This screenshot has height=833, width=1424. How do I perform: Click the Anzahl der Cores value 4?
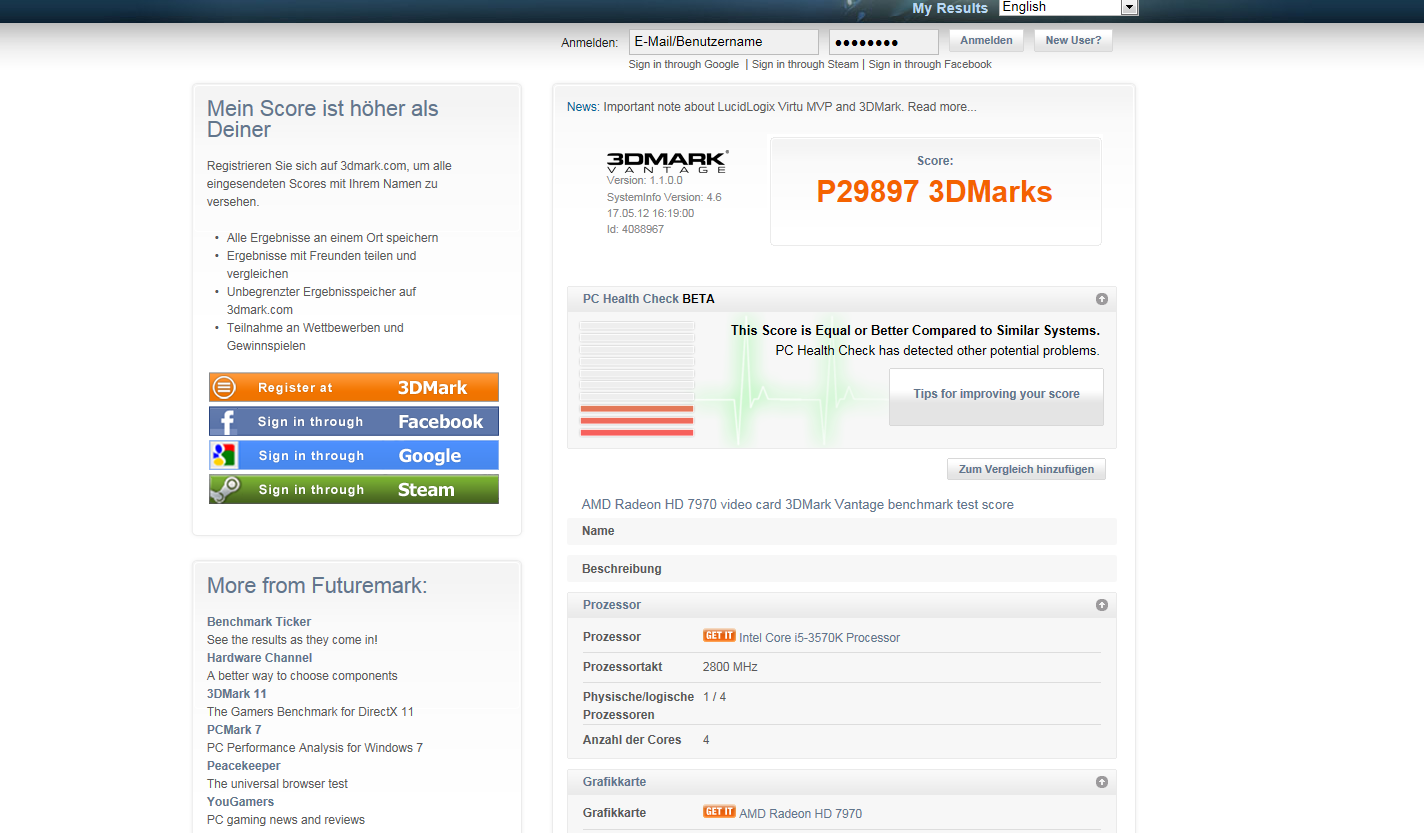click(706, 740)
